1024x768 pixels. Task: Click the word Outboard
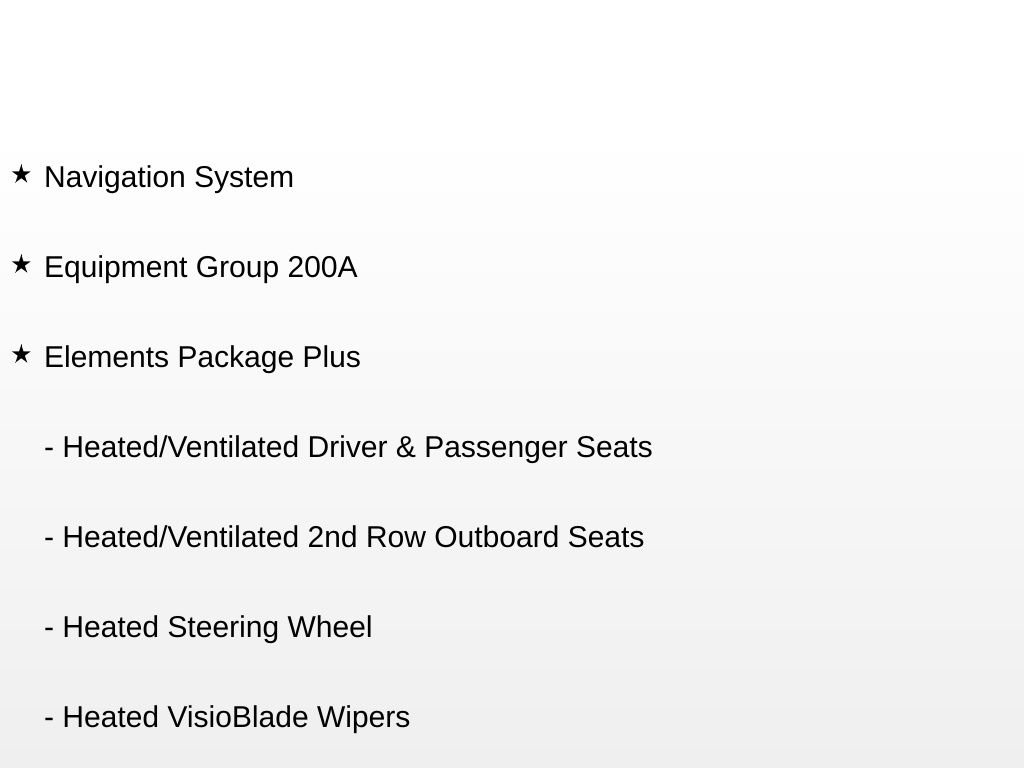496,537
